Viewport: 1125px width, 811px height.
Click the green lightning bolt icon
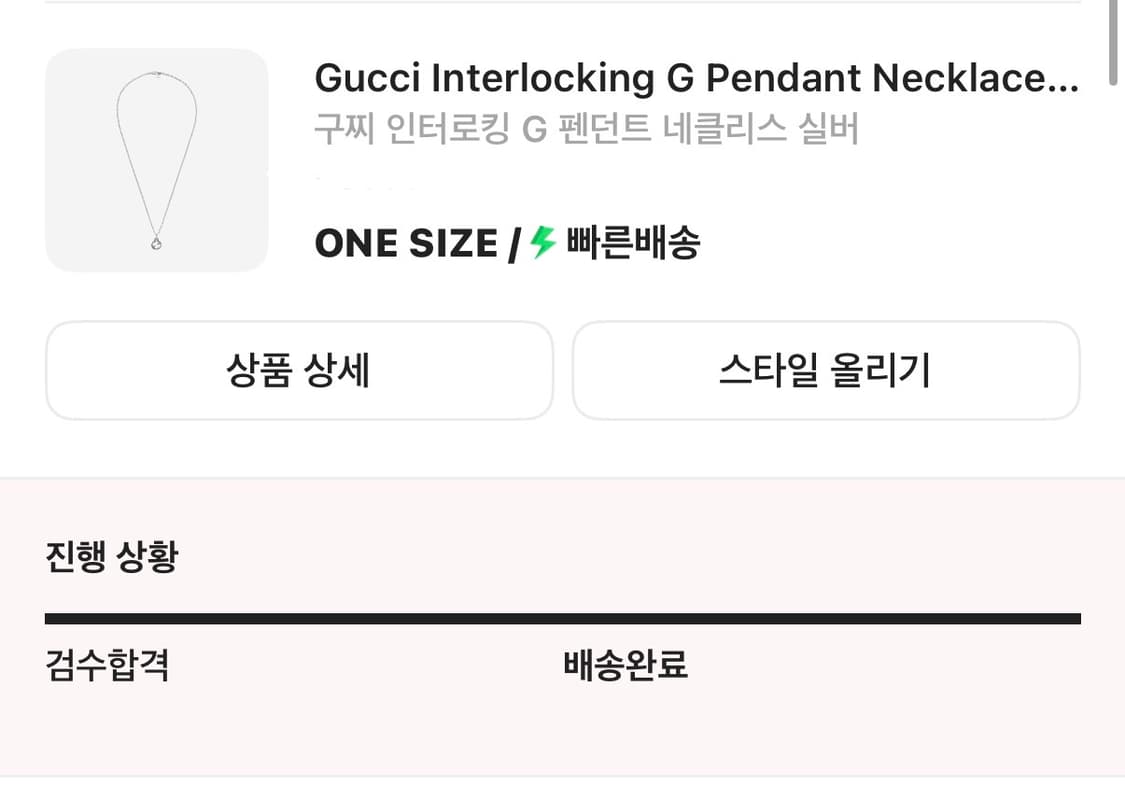(x=542, y=243)
